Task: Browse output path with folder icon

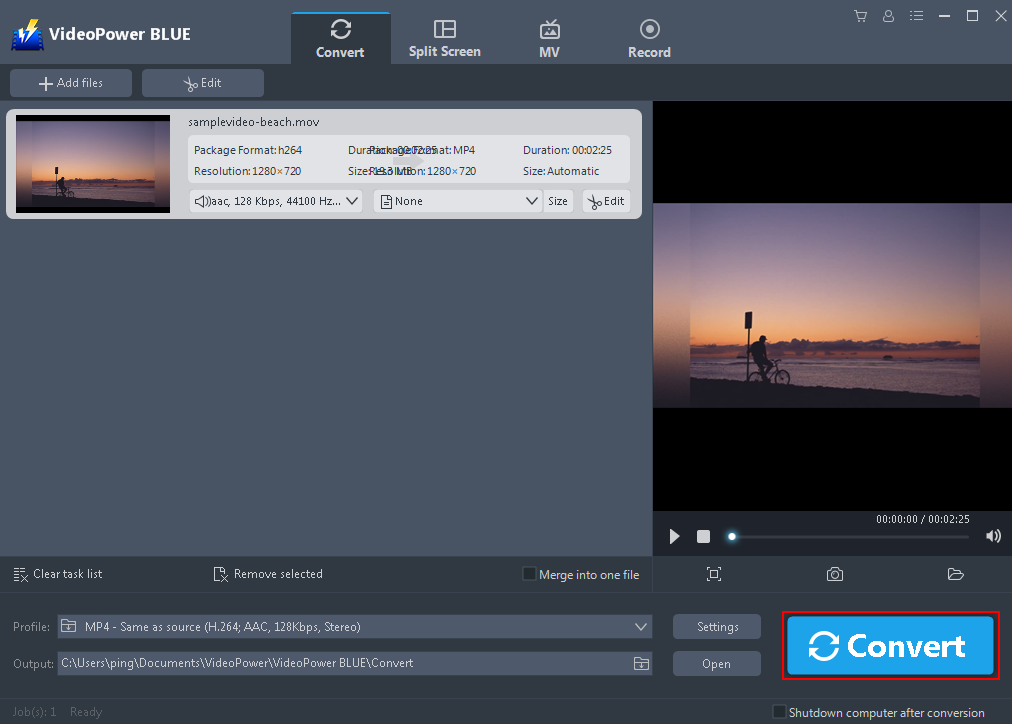Action: coord(641,663)
